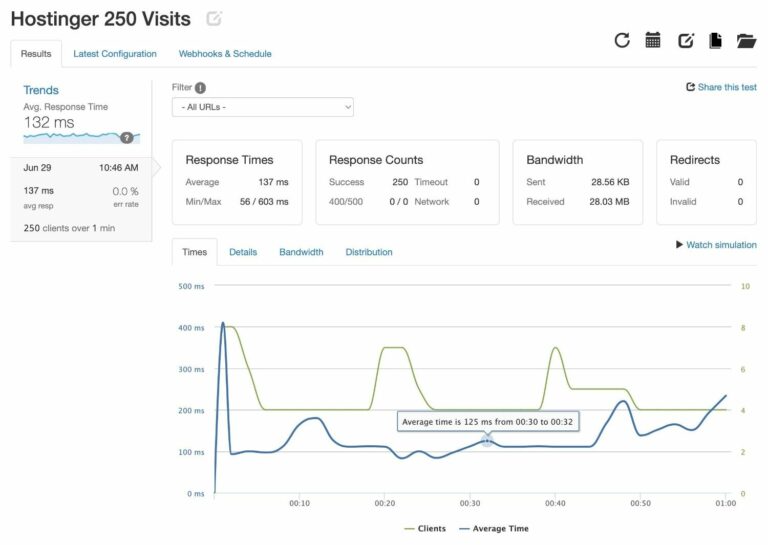The width and height of the screenshot is (768, 545).
Task: Click the question mark help badge in Trends
Action: point(127,138)
